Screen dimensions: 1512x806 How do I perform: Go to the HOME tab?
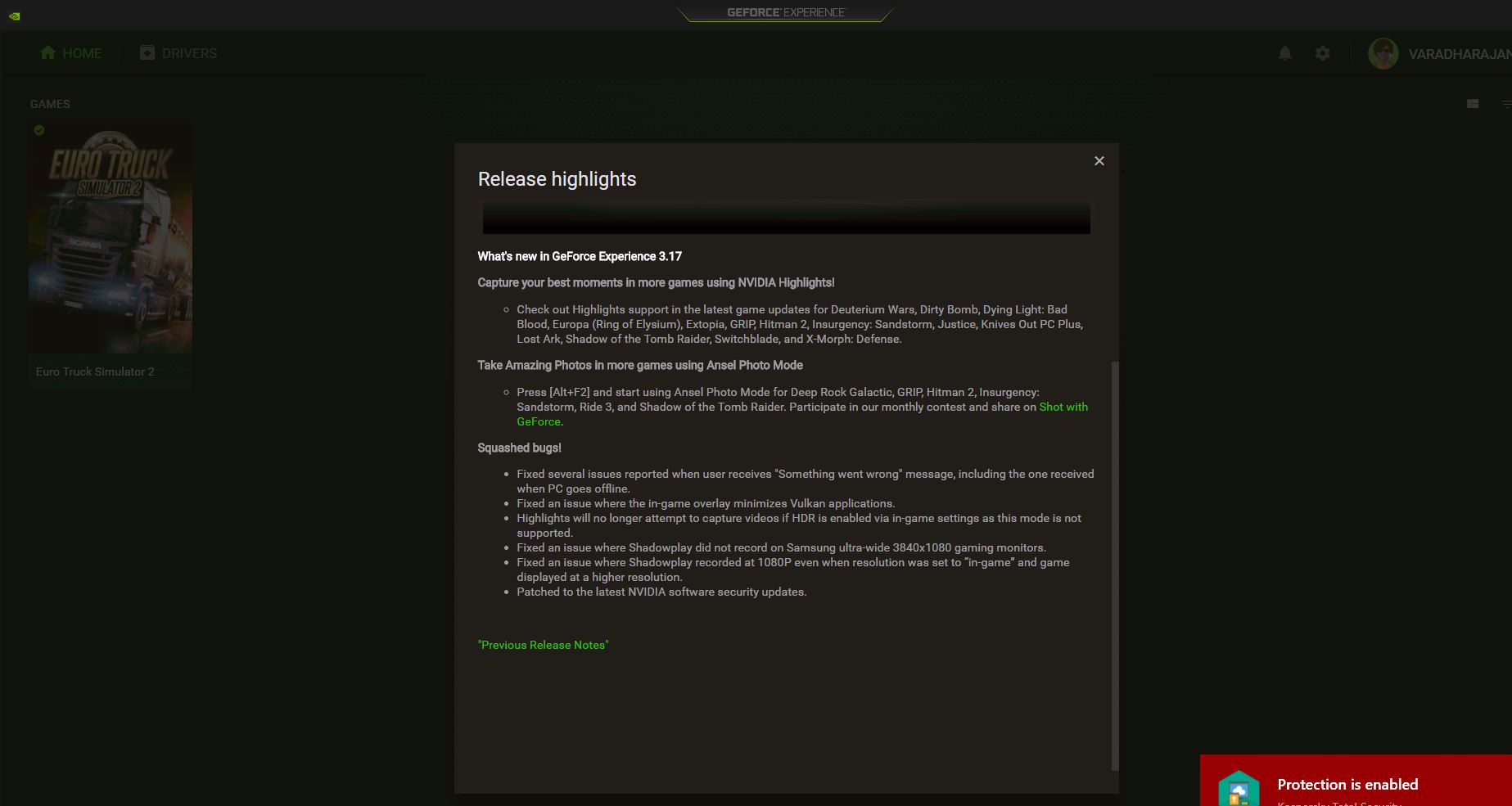coord(70,53)
